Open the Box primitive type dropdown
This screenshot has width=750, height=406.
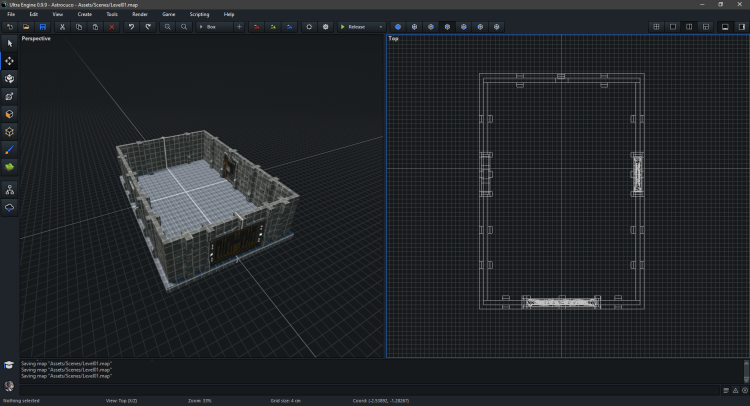click(214, 27)
